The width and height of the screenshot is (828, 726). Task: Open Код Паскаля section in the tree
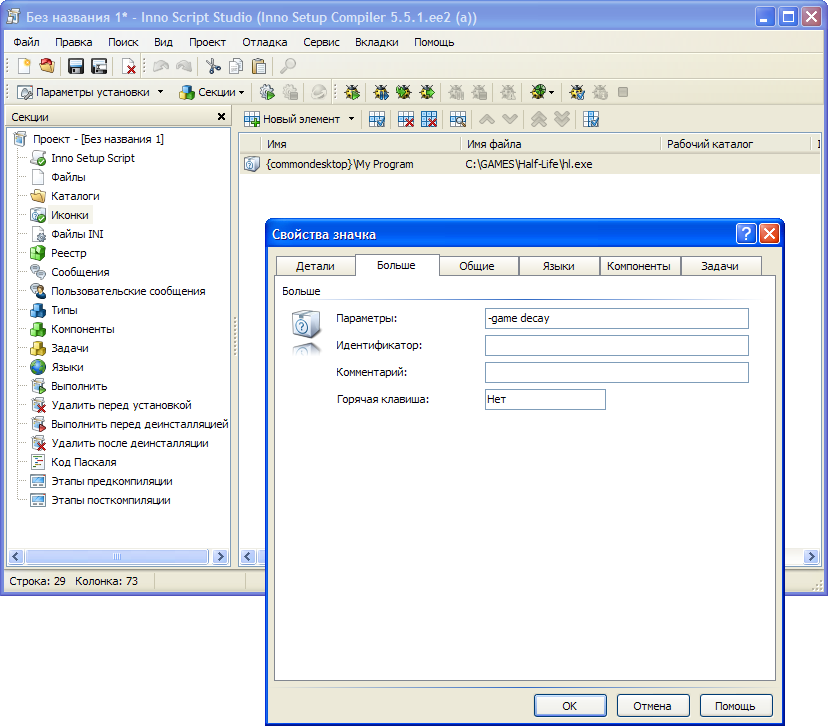tap(83, 462)
